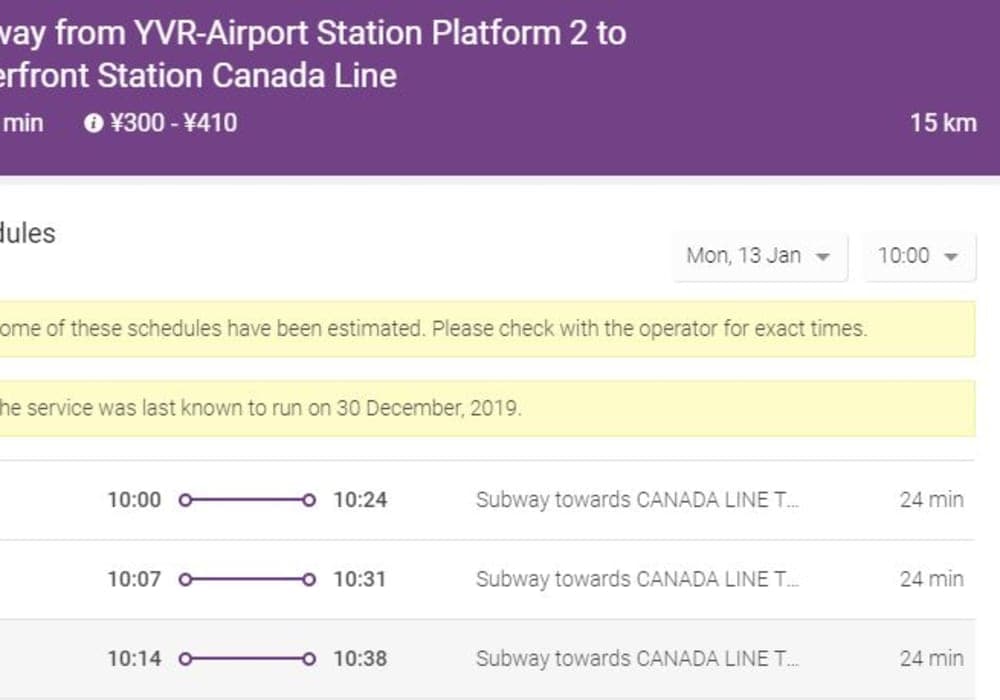Screen dimensions: 1000x700
Task: Click the ¥300 - ¥410 fare range
Action: (173, 123)
